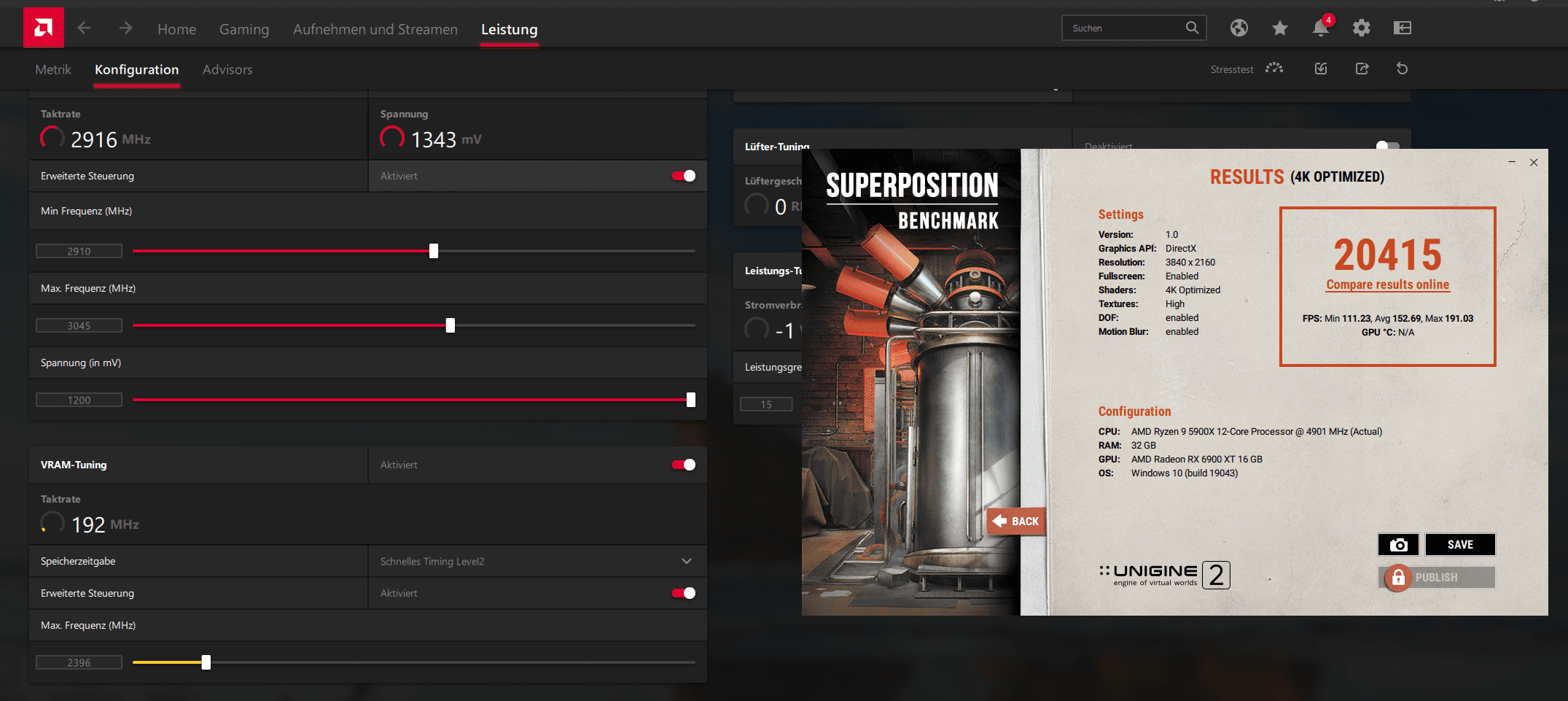The height and width of the screenshot is (701, 1568).
Task: Click the SAVE button
Action: point(1460,545)
